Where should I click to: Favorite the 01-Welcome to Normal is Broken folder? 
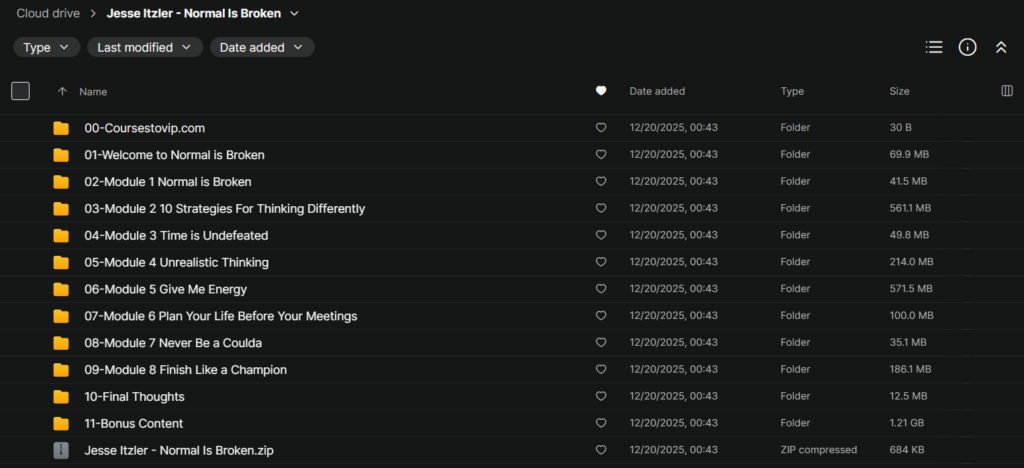[601, 155]
